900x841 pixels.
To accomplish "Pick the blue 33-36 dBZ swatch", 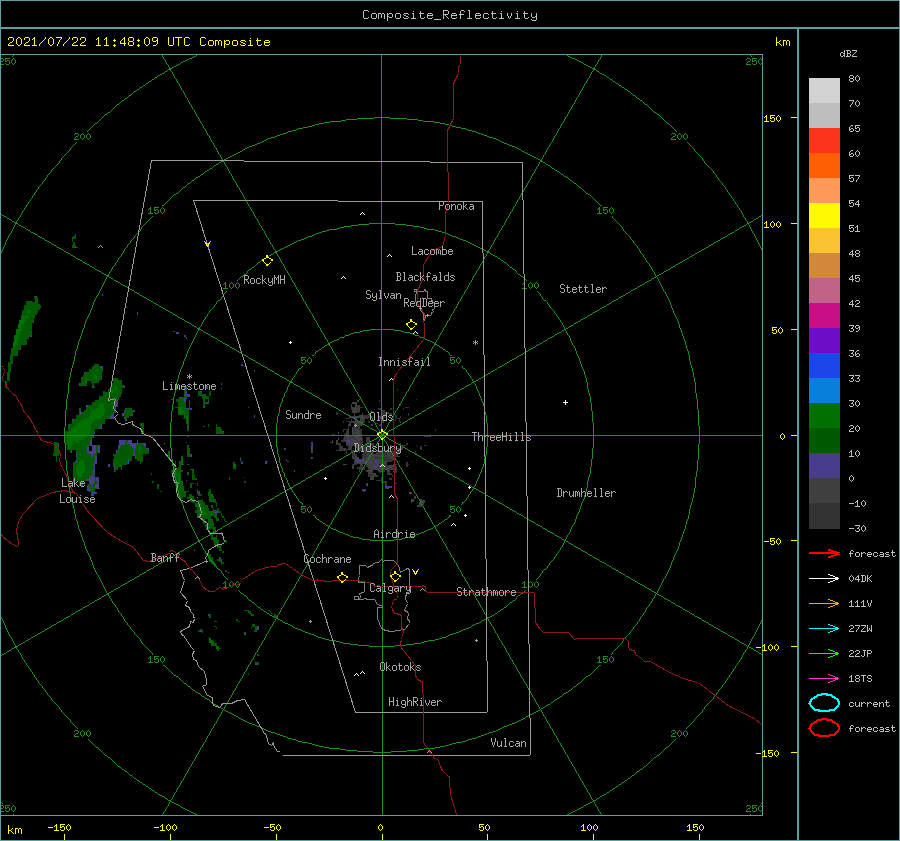I will 824,366.
